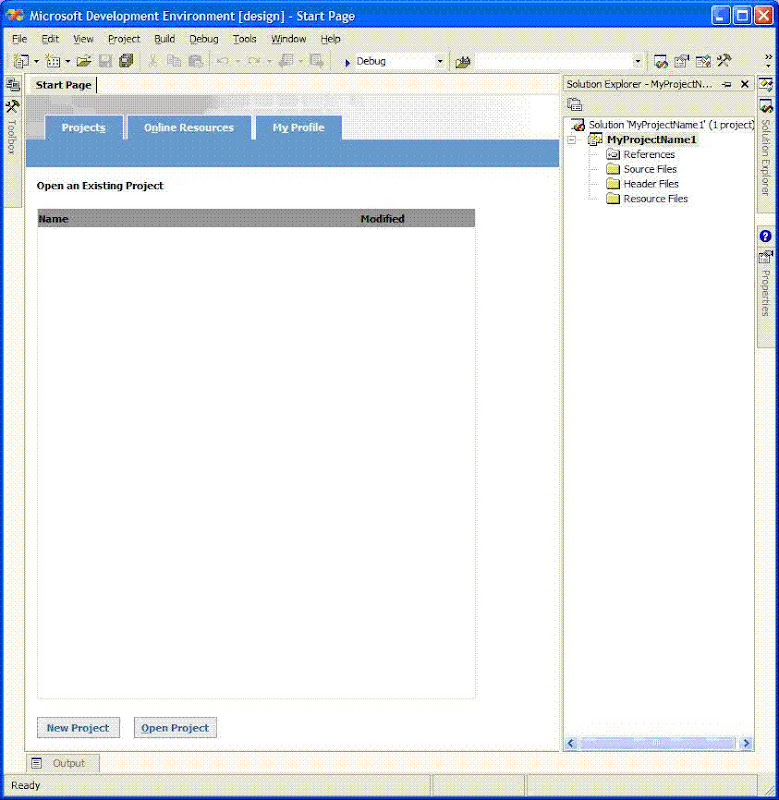Open the Output window tab

(x=62, y=763)
